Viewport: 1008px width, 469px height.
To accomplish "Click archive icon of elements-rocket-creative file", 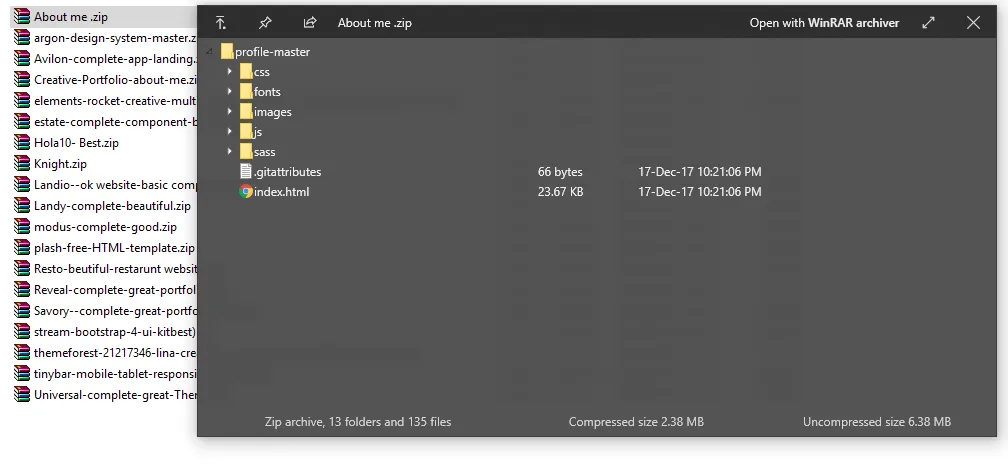I will coord(22,100).
